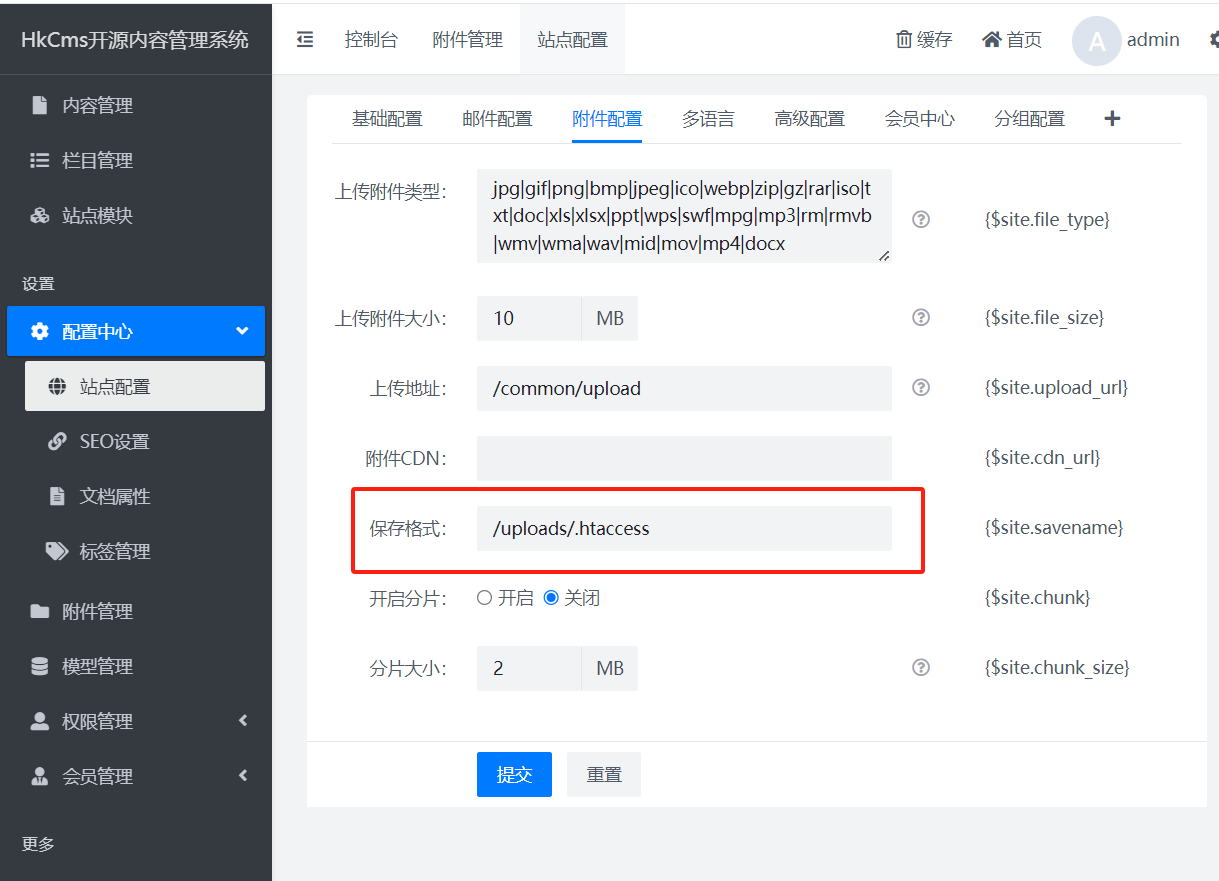Collapse the sidebar with the menu fold icon
The width and height of the screenshot is (1219, 881).
point(305,40)
